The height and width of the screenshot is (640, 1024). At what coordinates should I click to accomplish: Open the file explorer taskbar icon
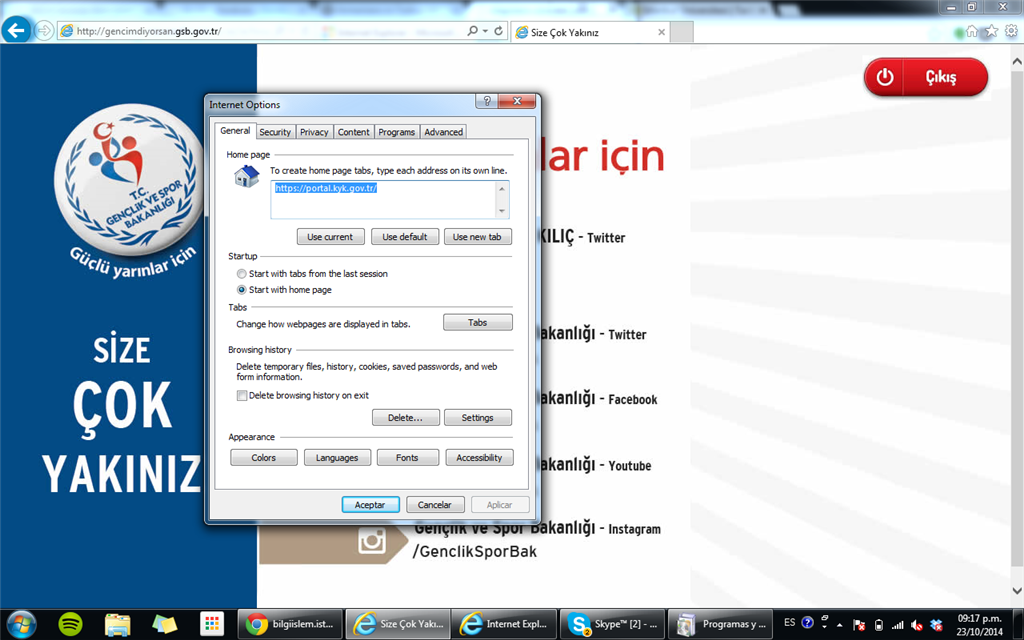118,625
